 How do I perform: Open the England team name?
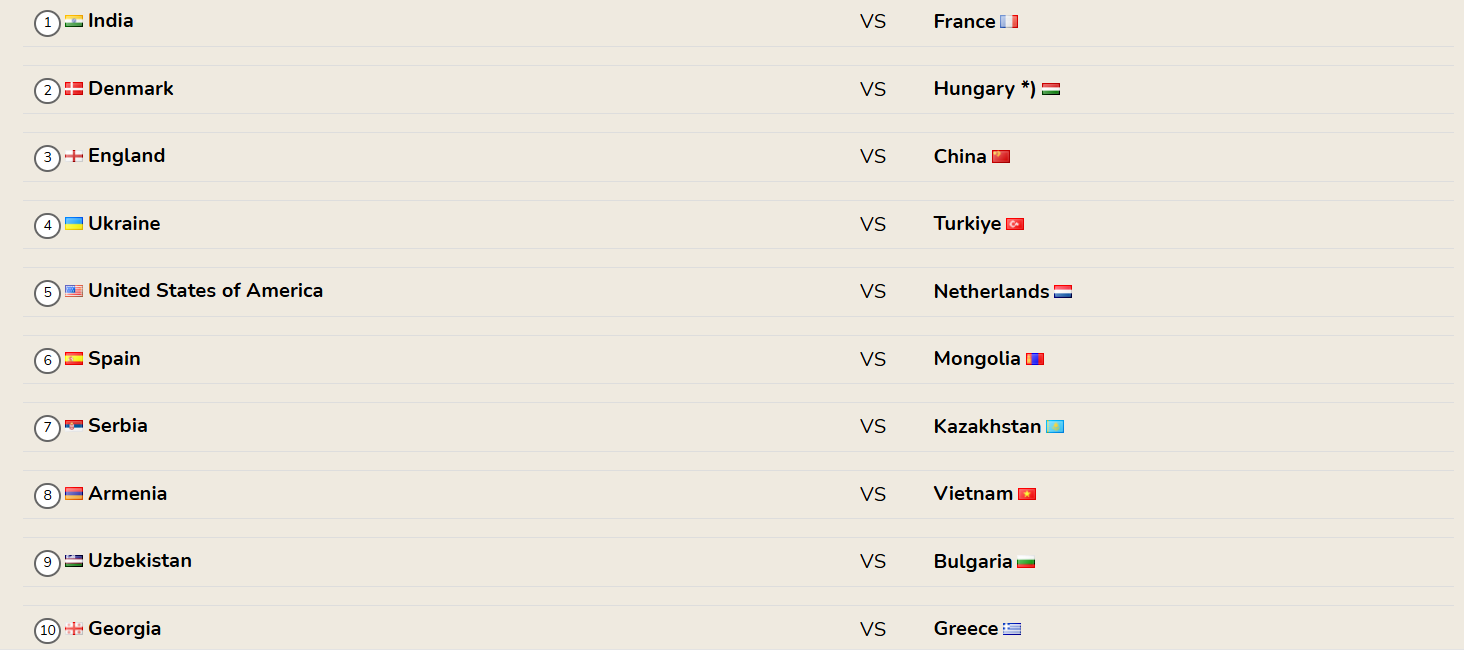[x=127, y=156]
